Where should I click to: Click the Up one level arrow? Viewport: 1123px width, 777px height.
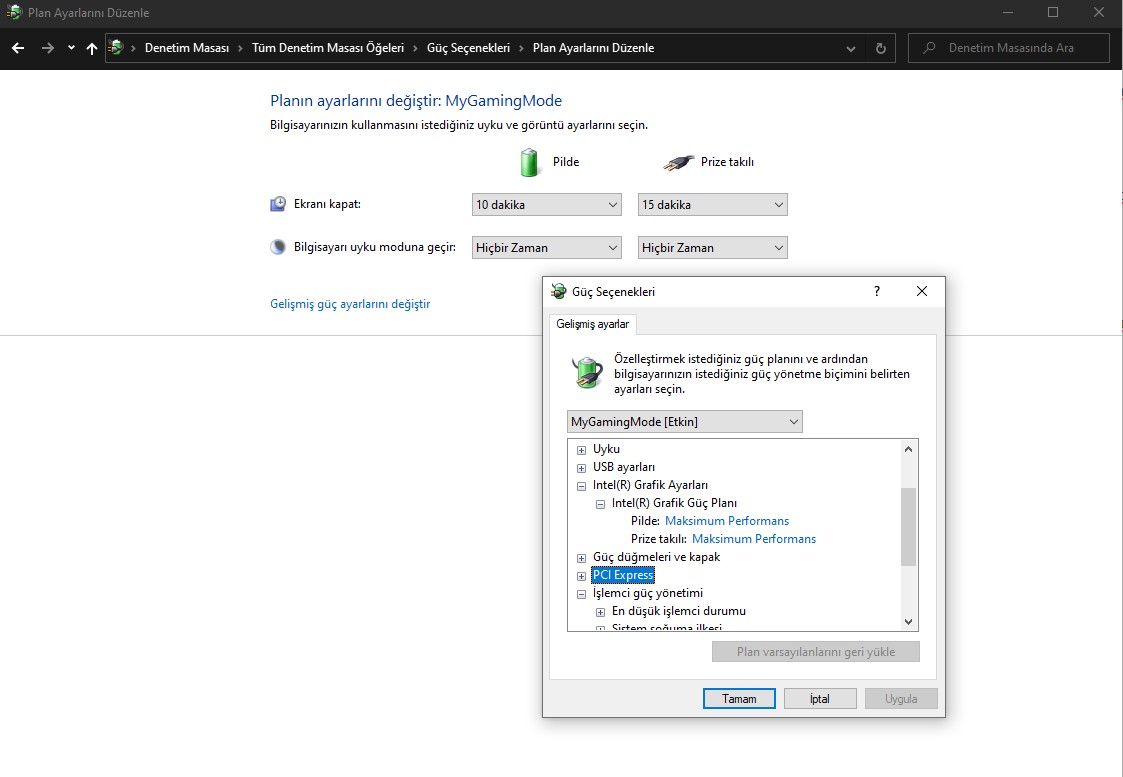point(92,48)
